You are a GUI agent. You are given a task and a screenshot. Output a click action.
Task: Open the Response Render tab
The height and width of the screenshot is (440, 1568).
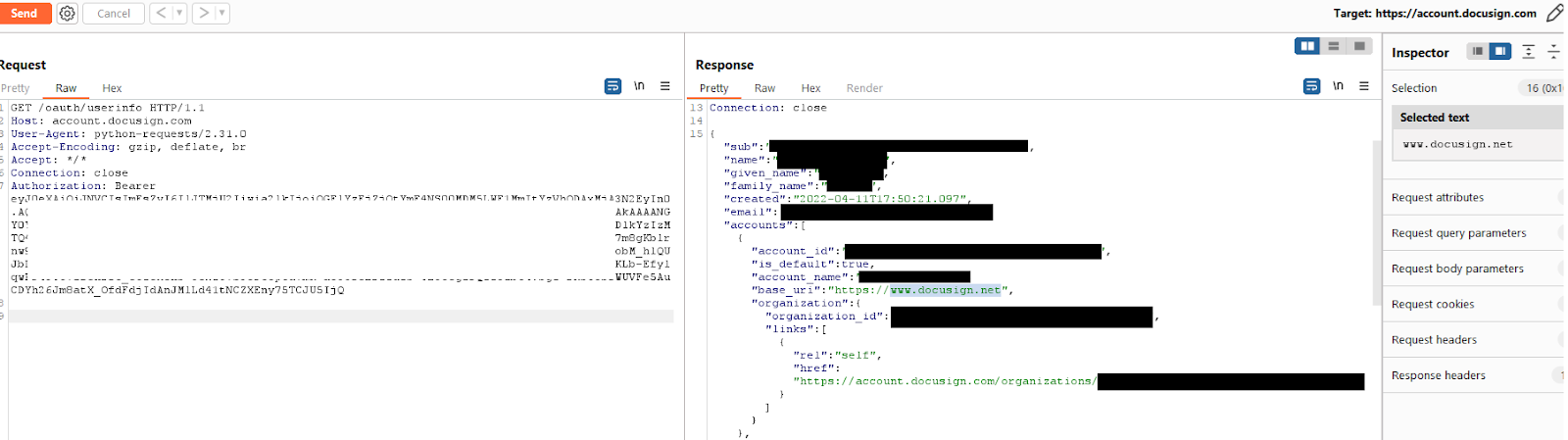click(864, 88)
